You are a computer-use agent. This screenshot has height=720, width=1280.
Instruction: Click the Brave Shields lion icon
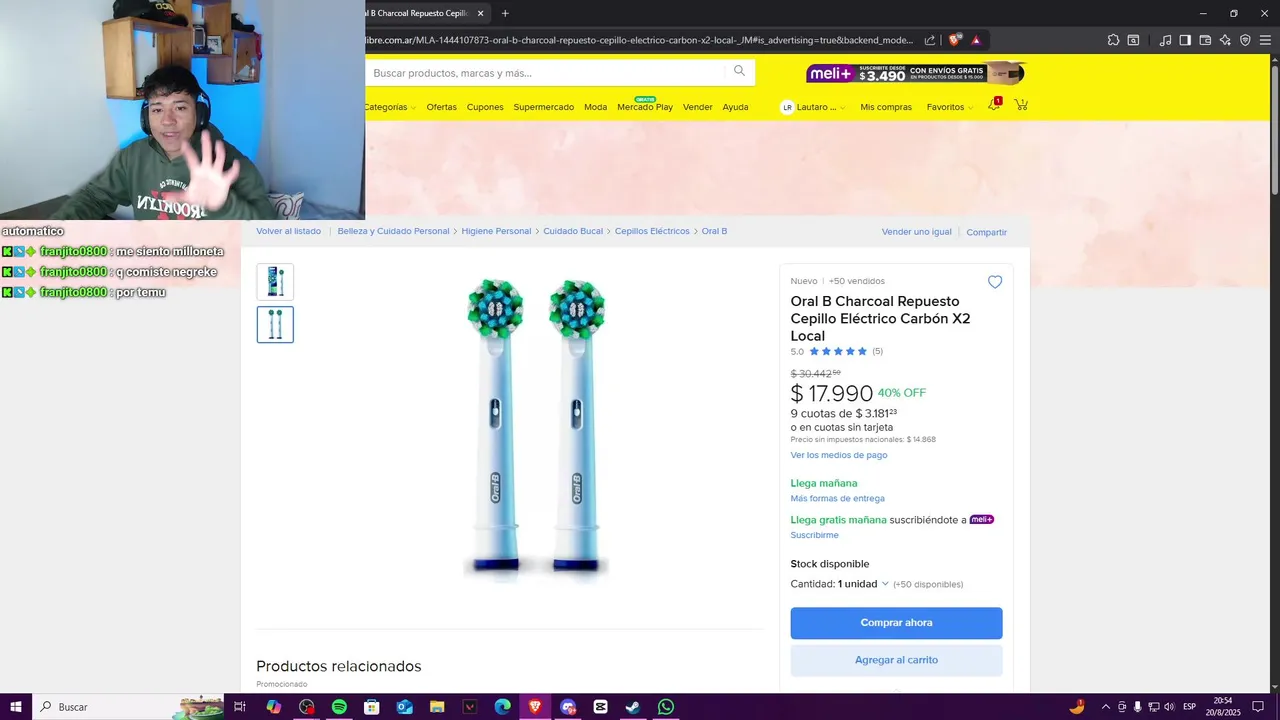(x=955, y=40)
